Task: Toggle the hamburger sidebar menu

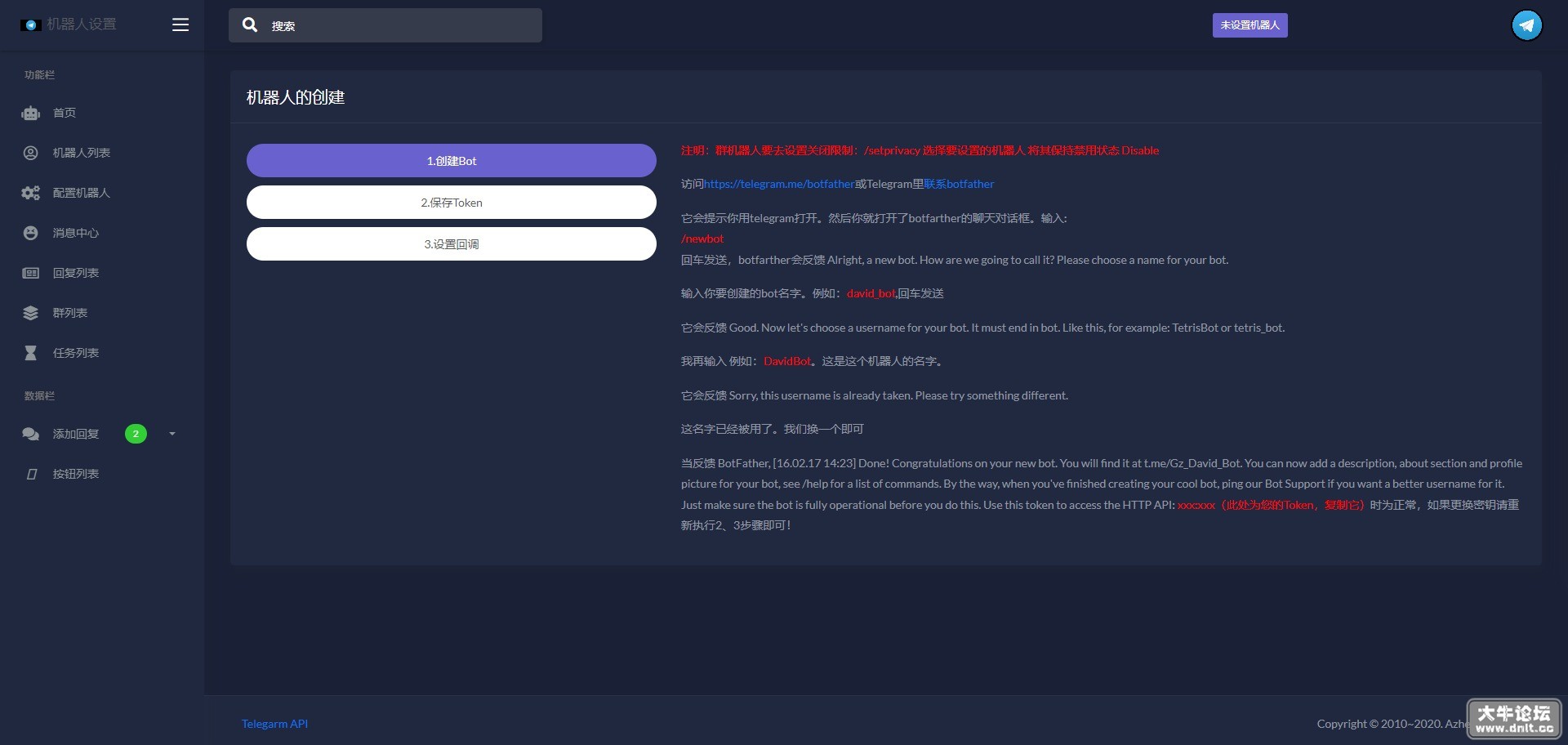Action: click(x=180, y=25)
